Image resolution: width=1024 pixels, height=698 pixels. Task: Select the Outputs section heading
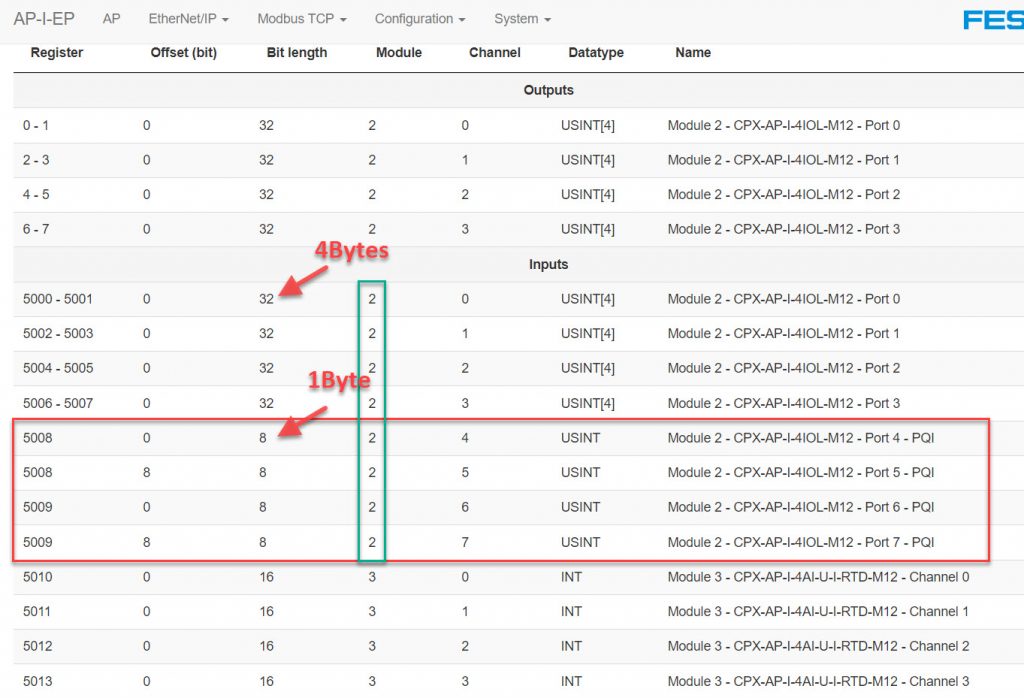coord(549,90)
